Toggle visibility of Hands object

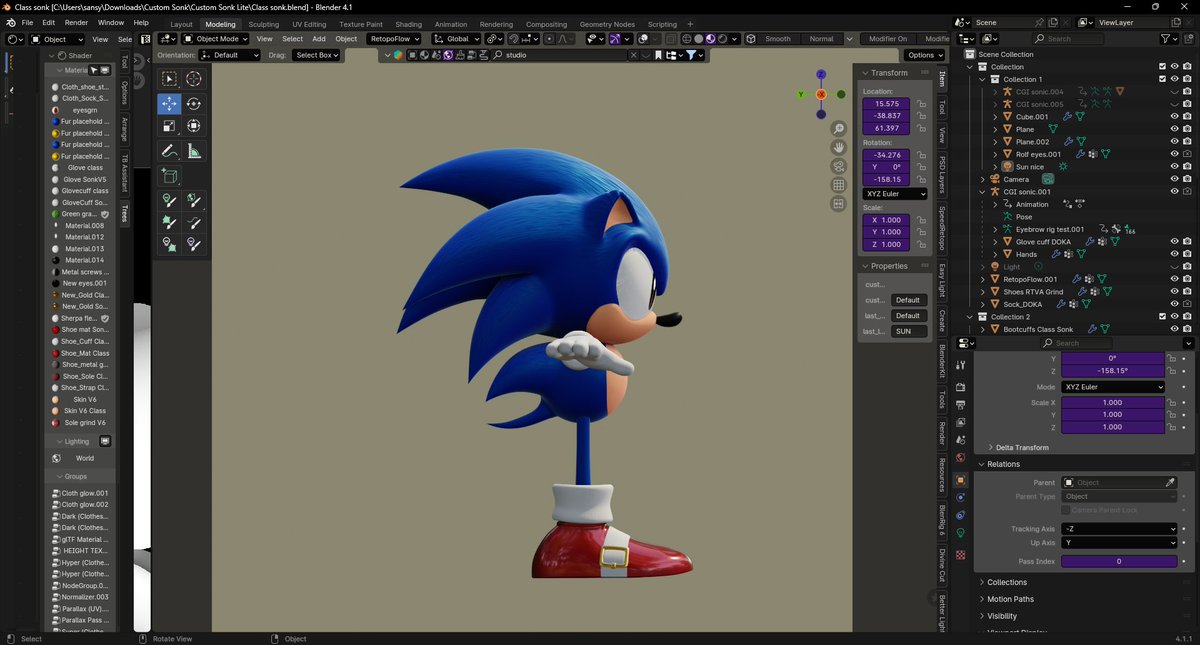click(1174, 254)
